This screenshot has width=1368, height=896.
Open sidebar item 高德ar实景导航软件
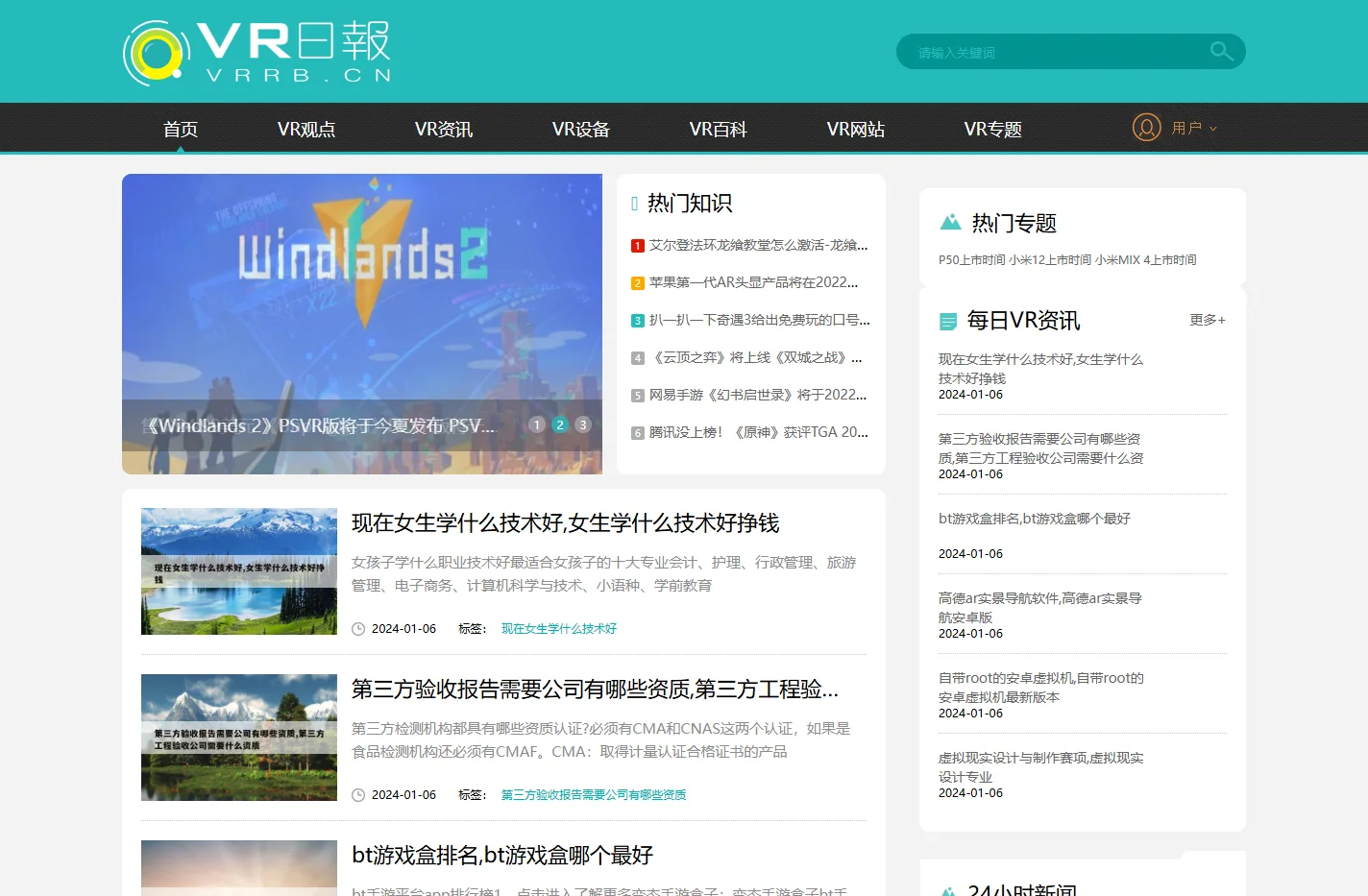pos(1039,608)
